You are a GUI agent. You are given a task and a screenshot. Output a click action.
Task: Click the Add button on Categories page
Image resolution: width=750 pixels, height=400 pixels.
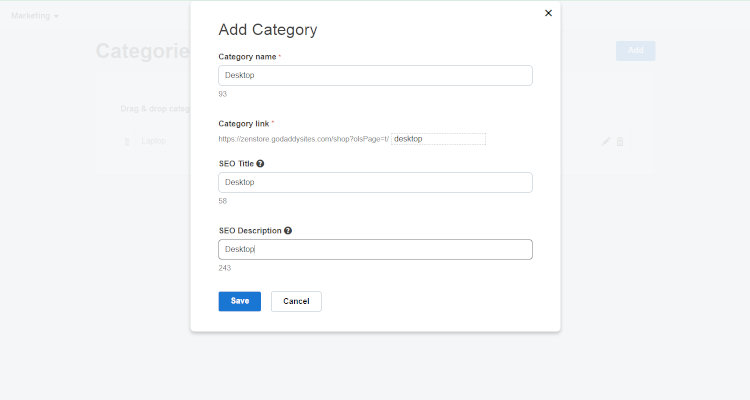(635, 51)
